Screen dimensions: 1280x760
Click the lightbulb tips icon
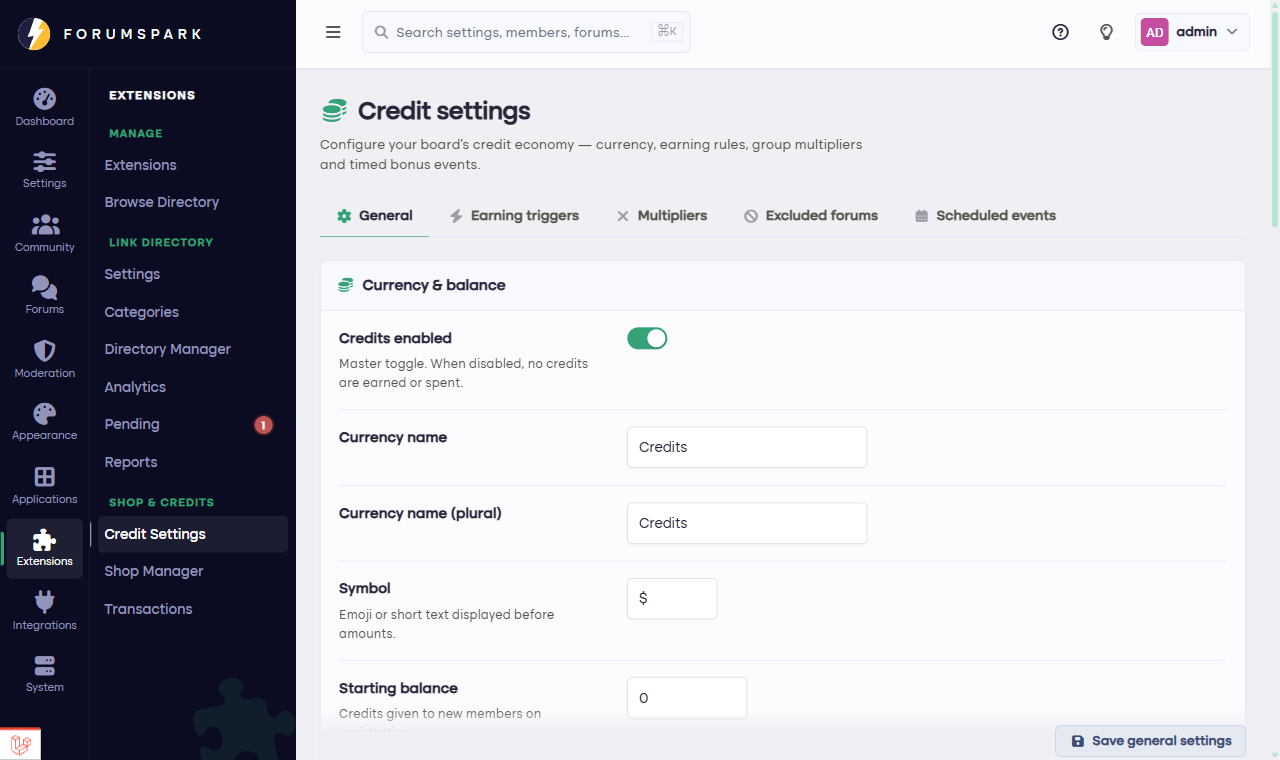(x=1106, y=32)
